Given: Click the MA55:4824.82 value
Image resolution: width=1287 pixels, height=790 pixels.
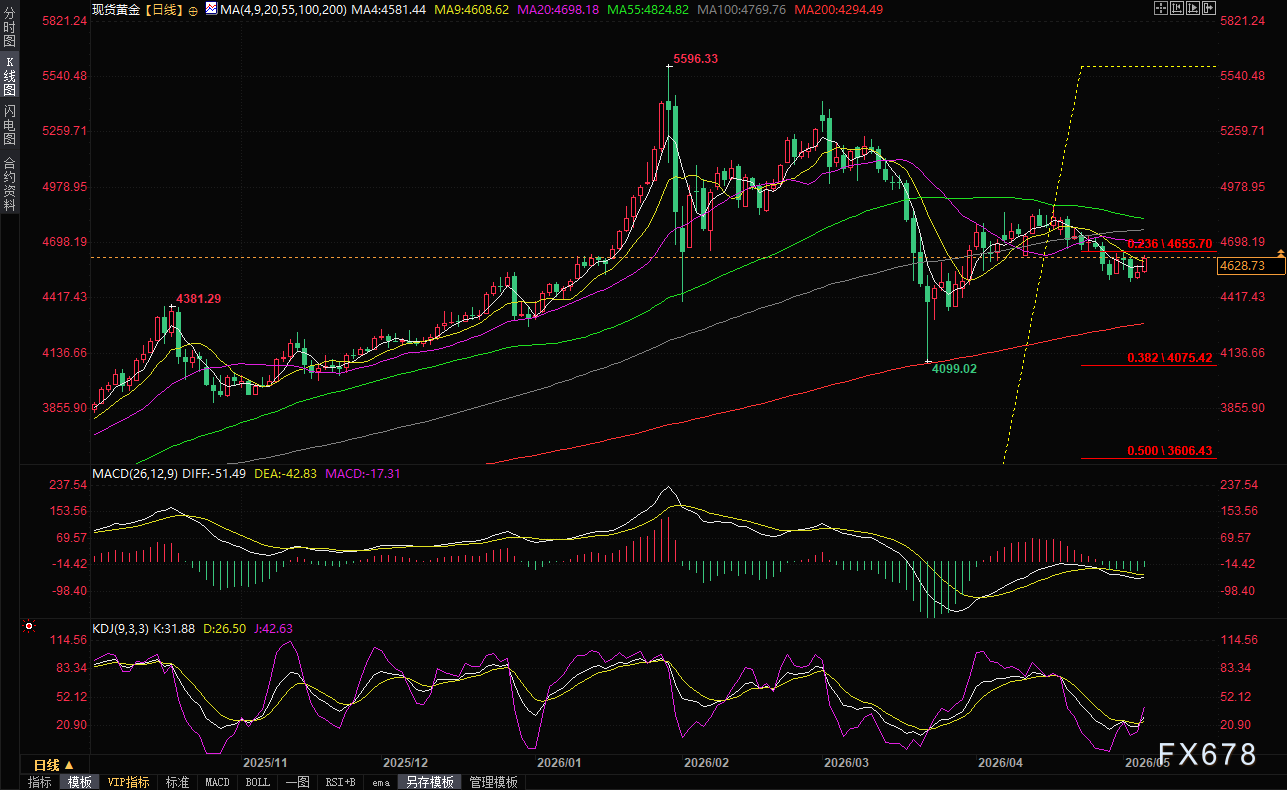Looking at the screenshot, I should point(648,9).
